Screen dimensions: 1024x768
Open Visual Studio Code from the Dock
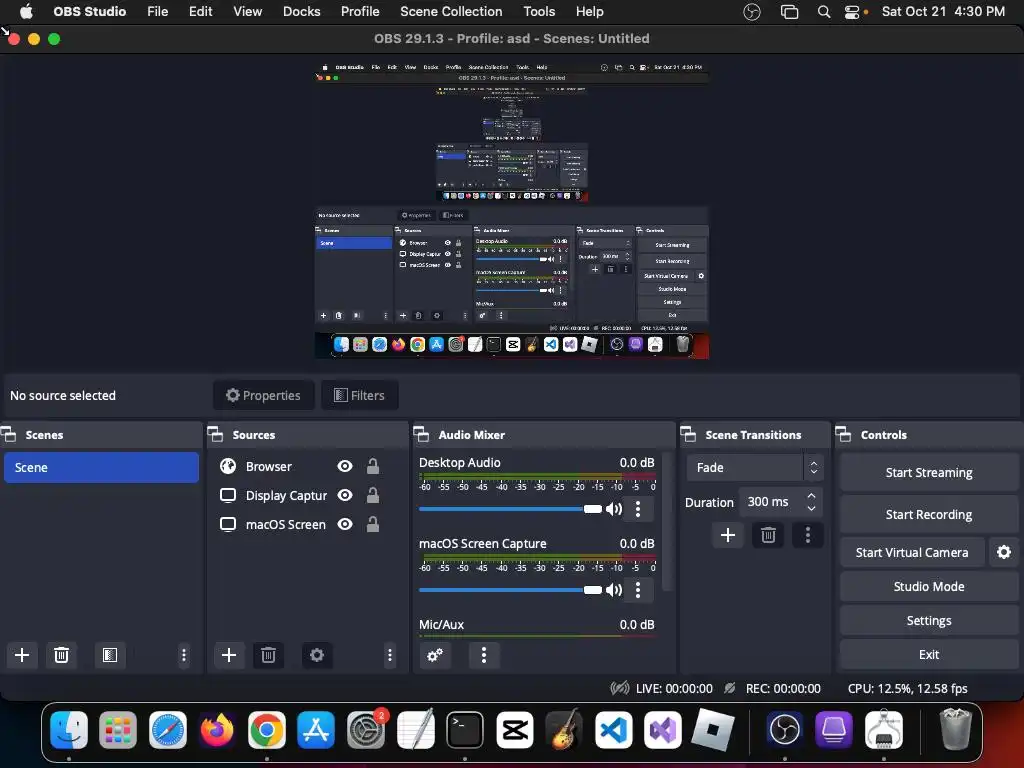pyautogui.click(x=613, y=729)
